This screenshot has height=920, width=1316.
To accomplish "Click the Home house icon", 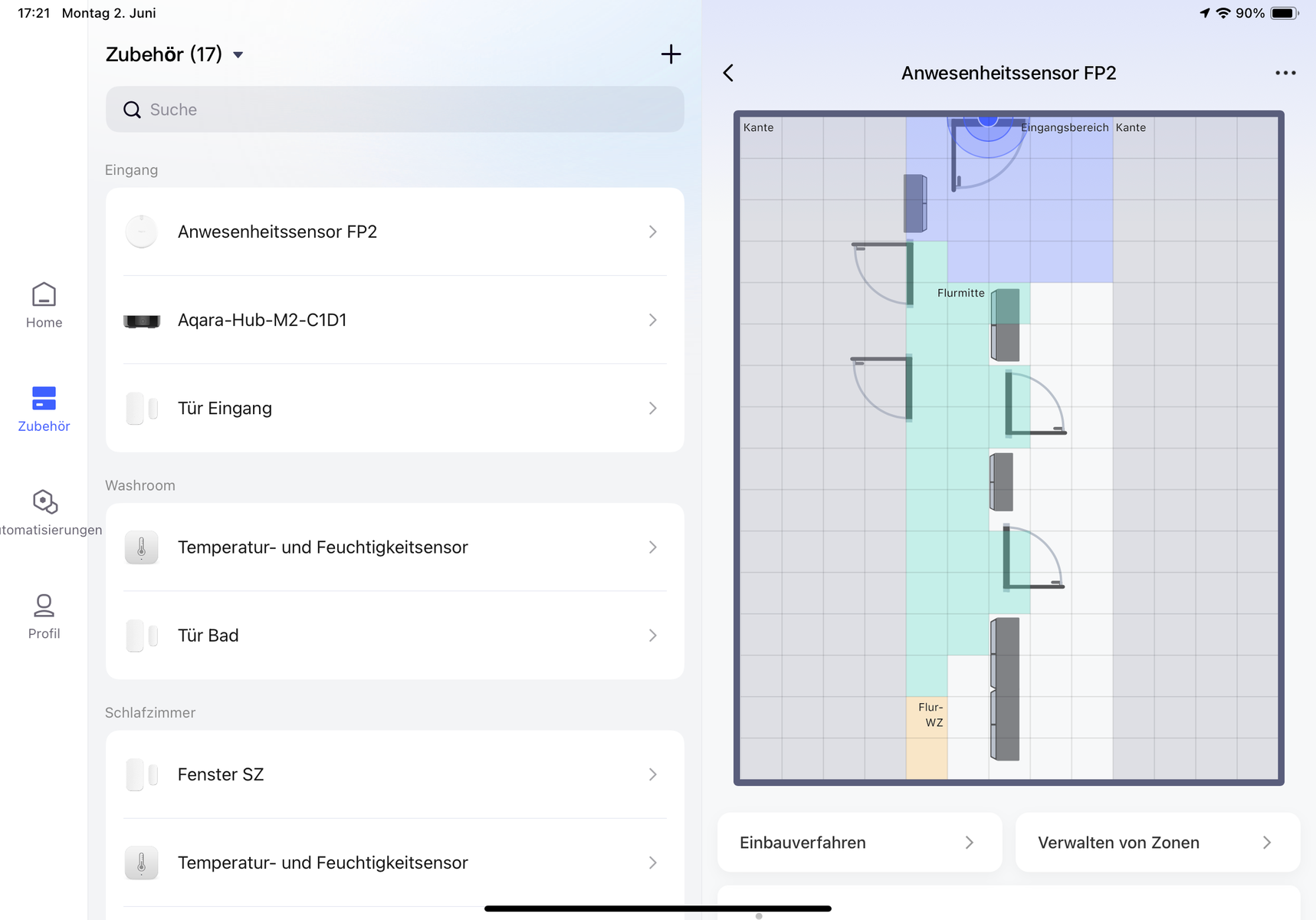I will [x=44, y=294].
